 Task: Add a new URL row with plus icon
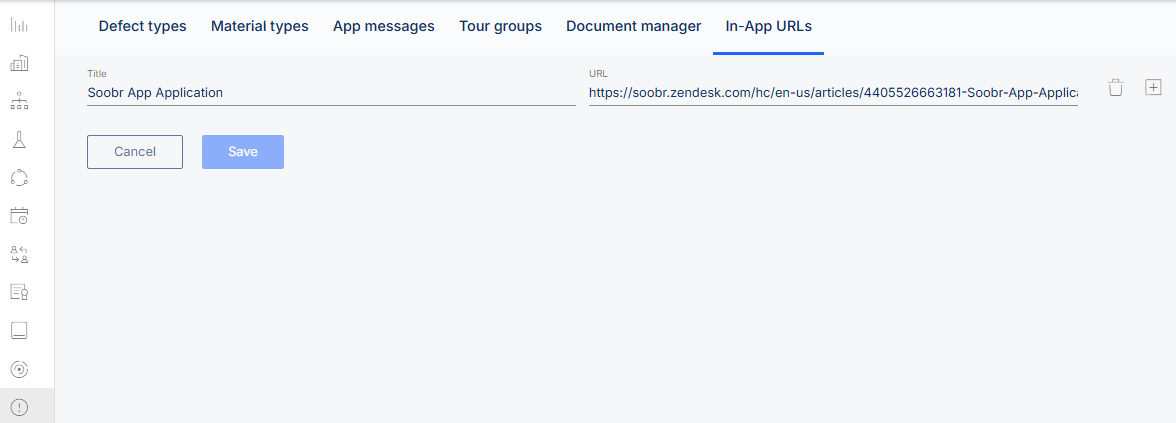point(1153,88)
